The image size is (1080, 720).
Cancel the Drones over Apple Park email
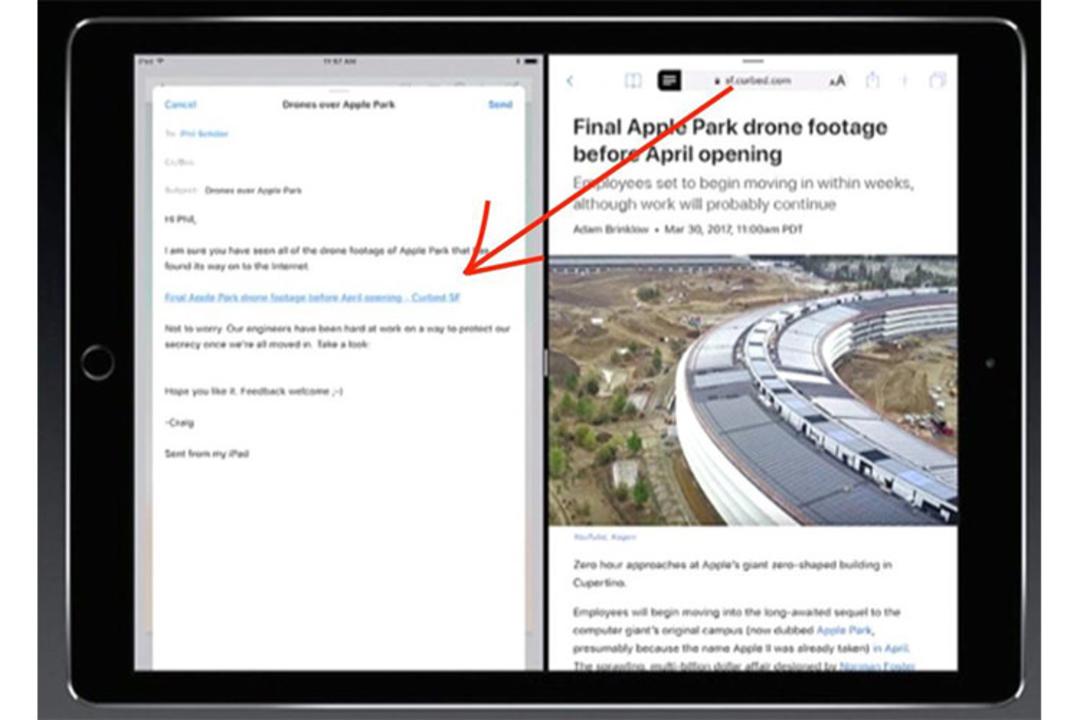click(180, 105)
